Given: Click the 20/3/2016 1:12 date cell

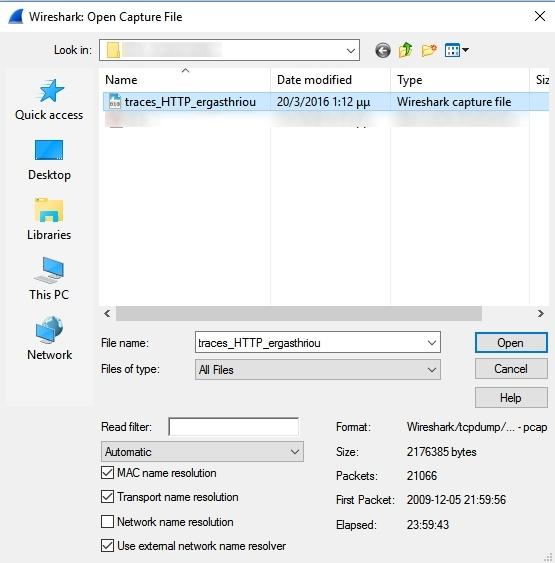Looking at the screenshot, I should tap(323, 102).
